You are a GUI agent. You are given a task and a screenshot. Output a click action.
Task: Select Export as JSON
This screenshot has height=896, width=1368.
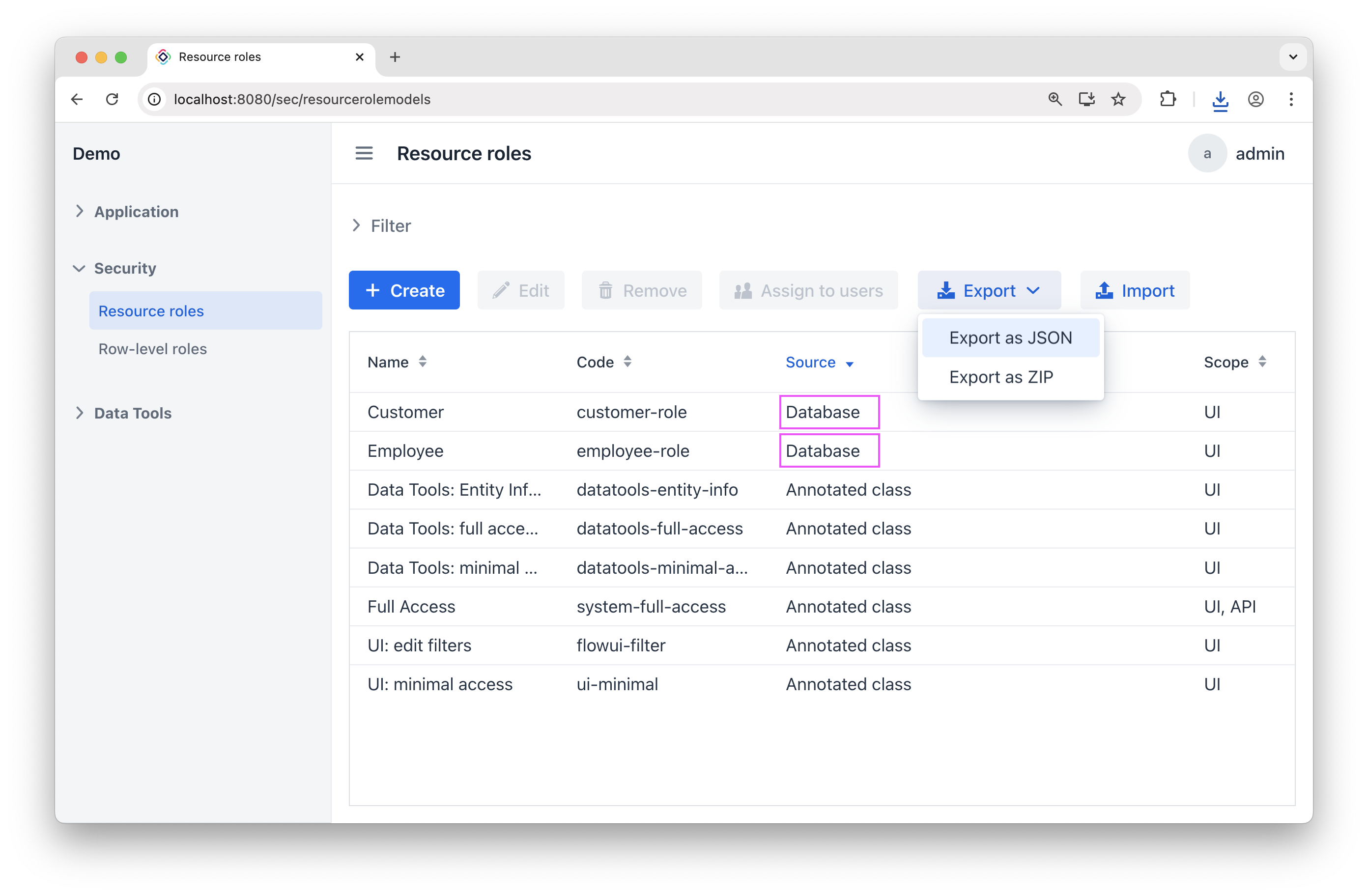[x=1010, y=337]
